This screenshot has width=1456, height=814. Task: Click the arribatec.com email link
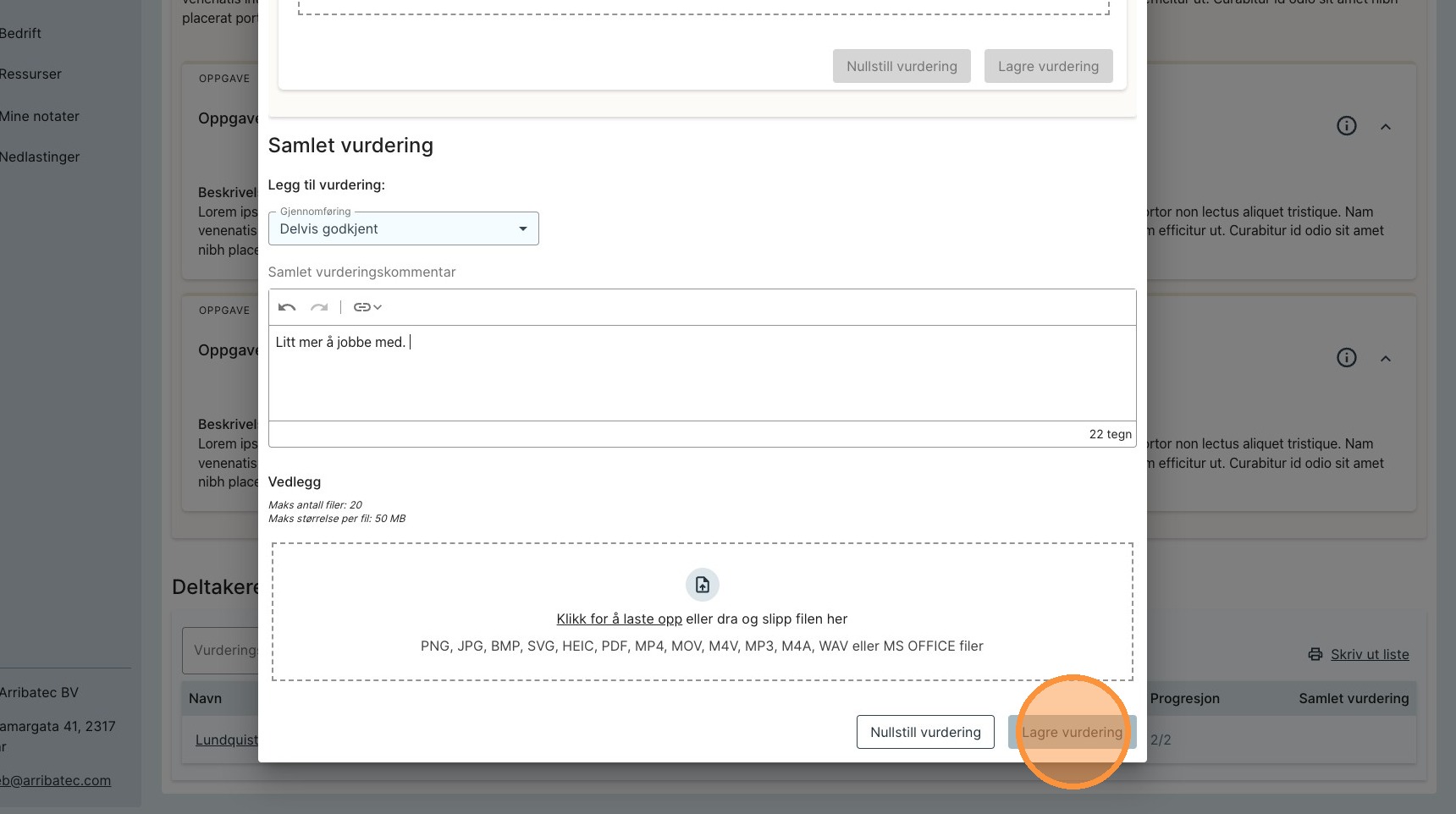click(x=56, y=780)
